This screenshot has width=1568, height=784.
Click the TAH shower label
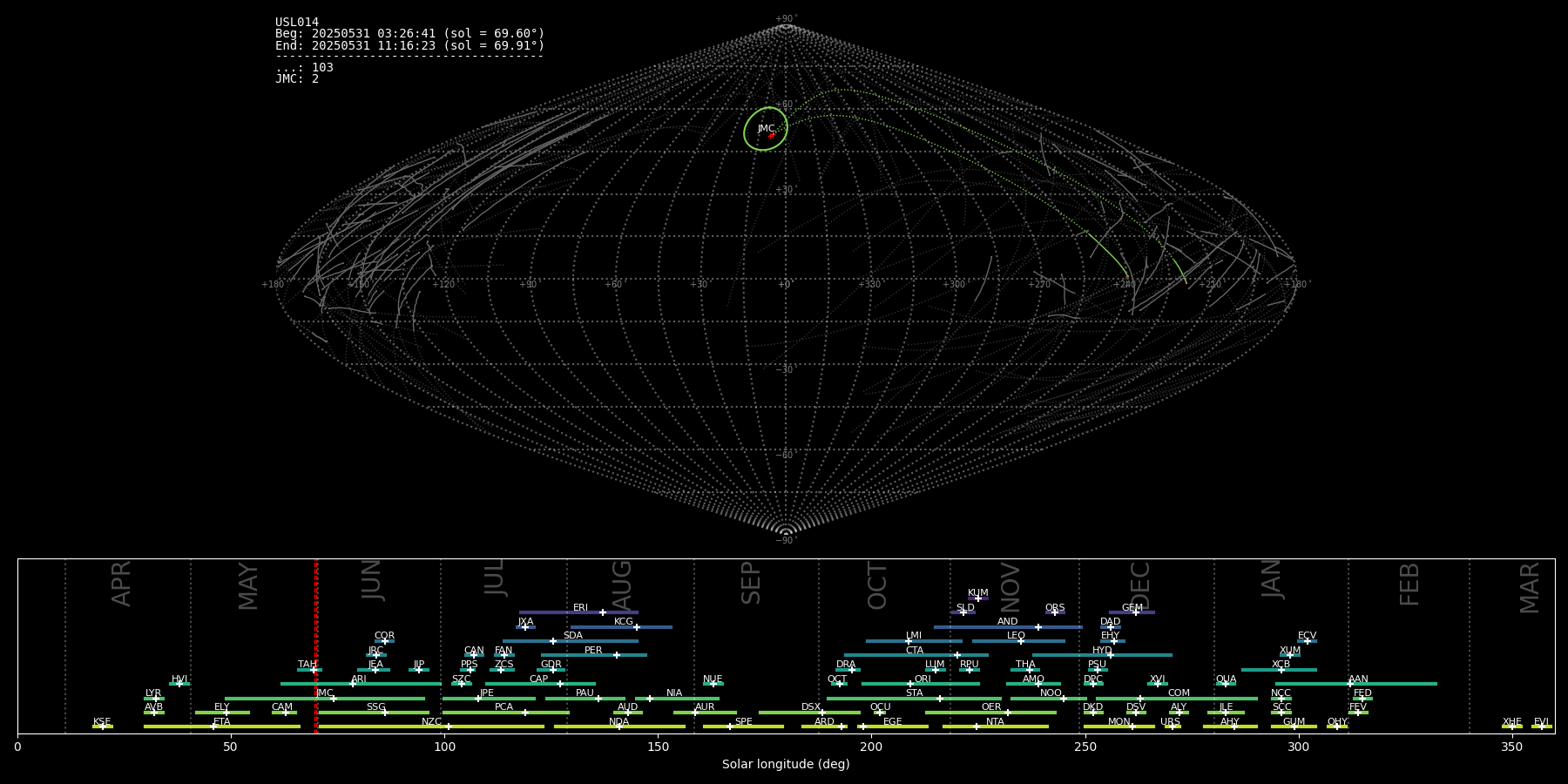pos(308,665)
